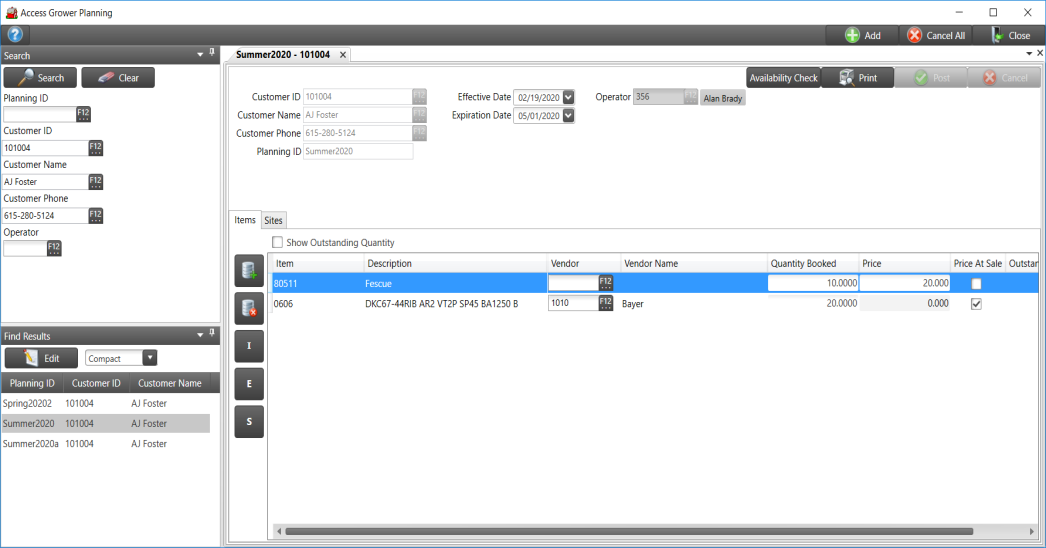Check Price At Sale for Fescue row
The height and width of the screenshot is (548, 1046).
(x=977, y=284)
